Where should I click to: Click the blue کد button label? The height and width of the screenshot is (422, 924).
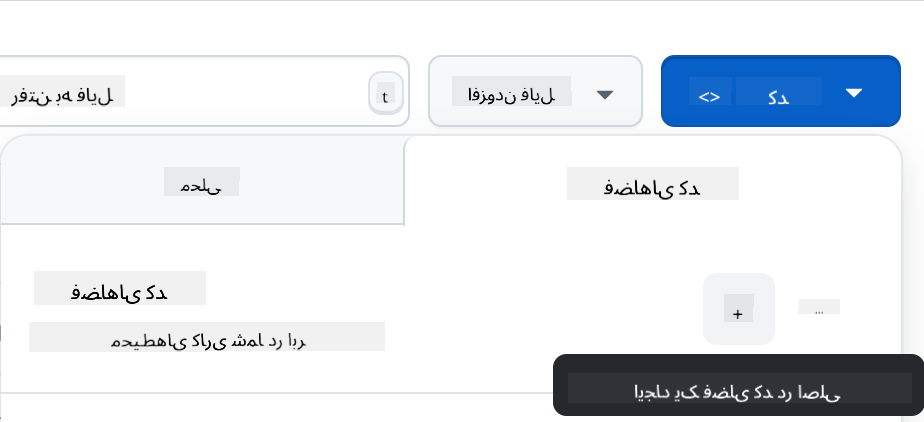click(779, 96)
